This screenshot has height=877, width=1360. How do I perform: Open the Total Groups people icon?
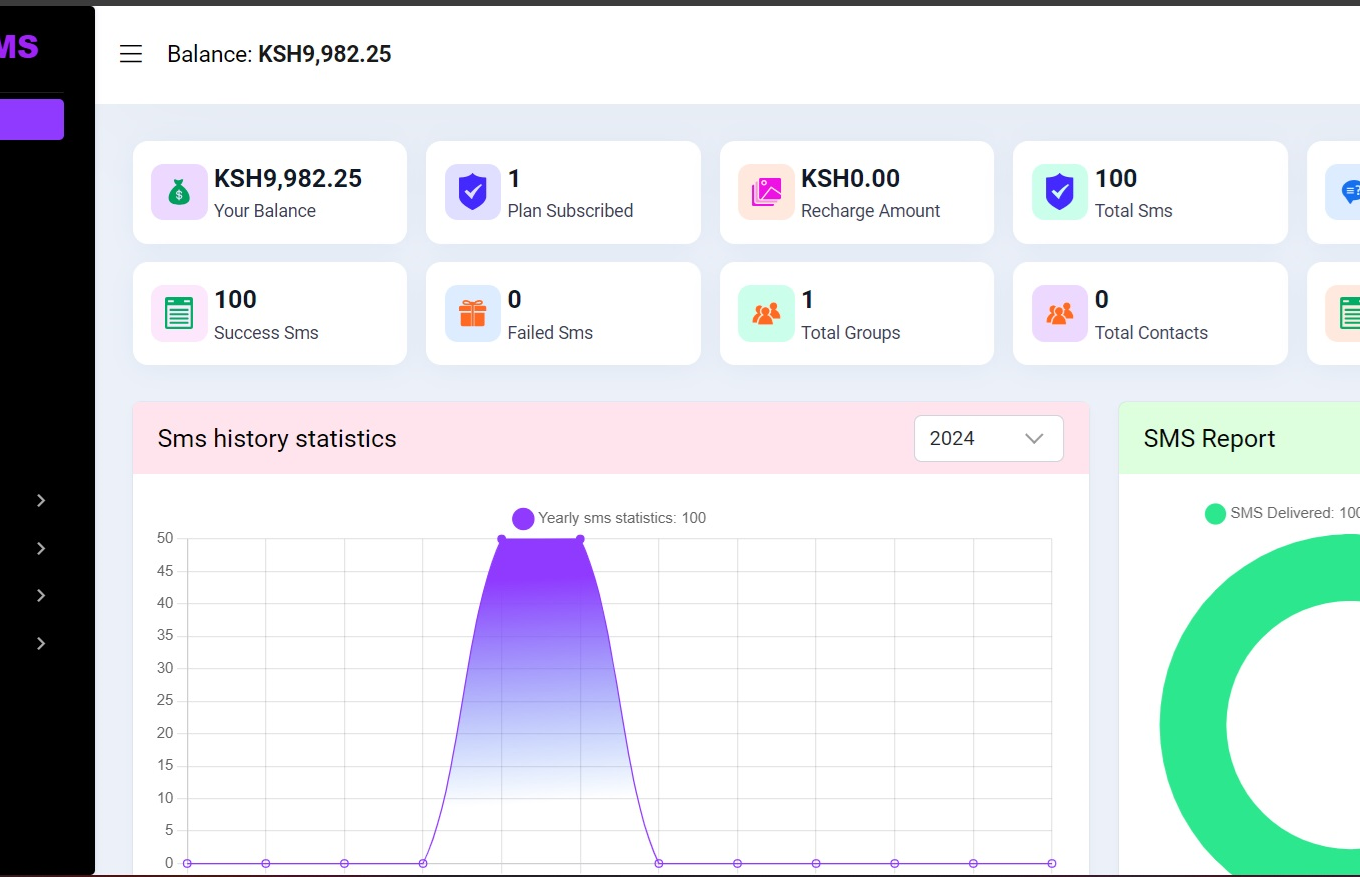tap(766, 313)
